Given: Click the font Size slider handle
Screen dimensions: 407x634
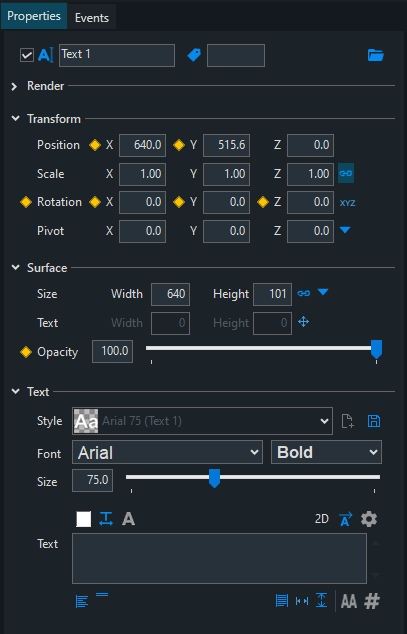Looking at the screenshot, I should pyautogui.click(x=214, y=478).
